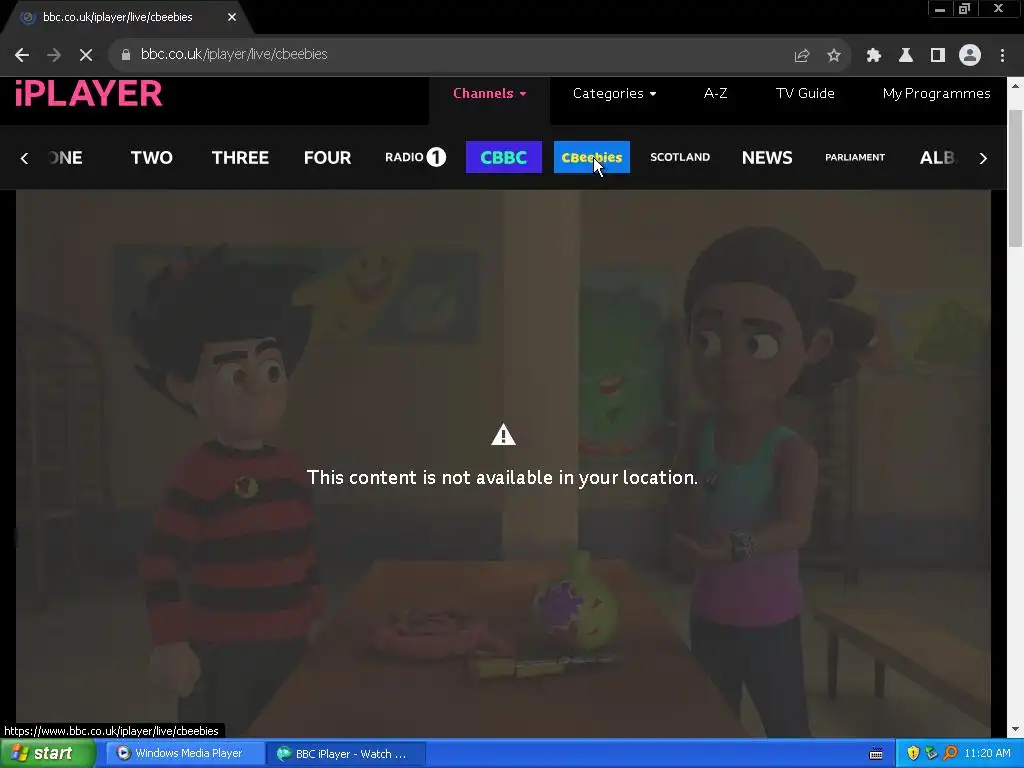The image size is (1024, 768).
Task: Select the BBC FOUR channel
Action: pyautogui.click(x=327, y=157)
